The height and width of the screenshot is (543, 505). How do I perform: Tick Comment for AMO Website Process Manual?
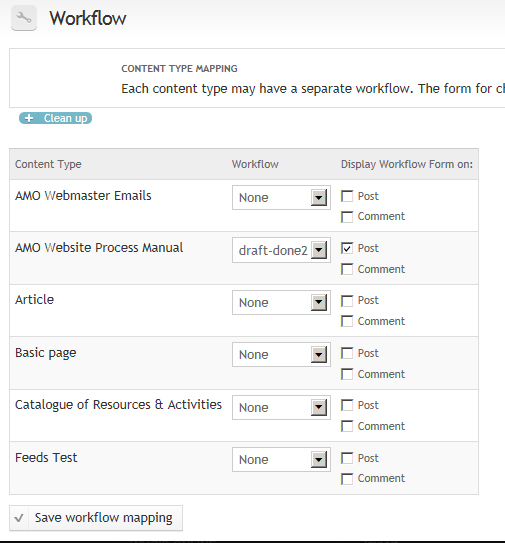pyautogui.click(x=347, y=269)
